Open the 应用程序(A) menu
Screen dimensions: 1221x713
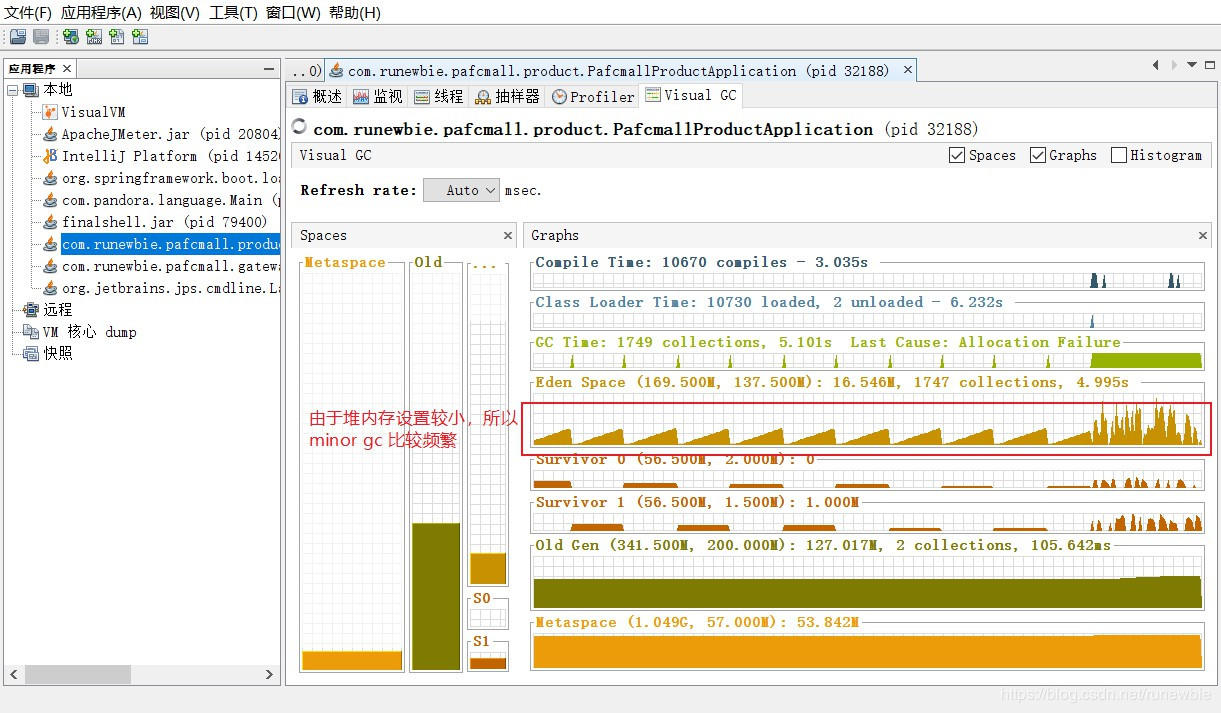click(101, 13)
